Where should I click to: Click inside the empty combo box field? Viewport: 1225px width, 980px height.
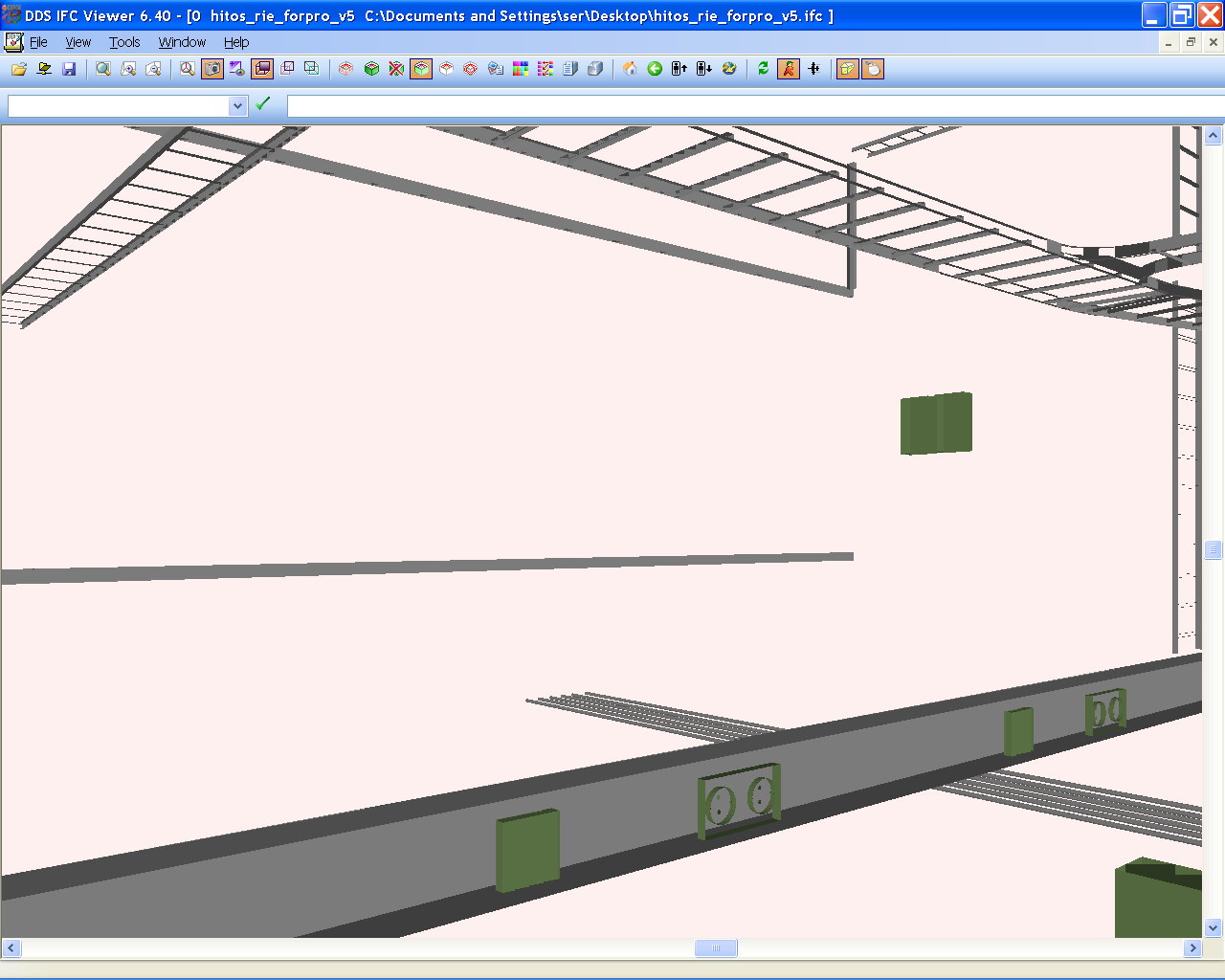point(119,106)
